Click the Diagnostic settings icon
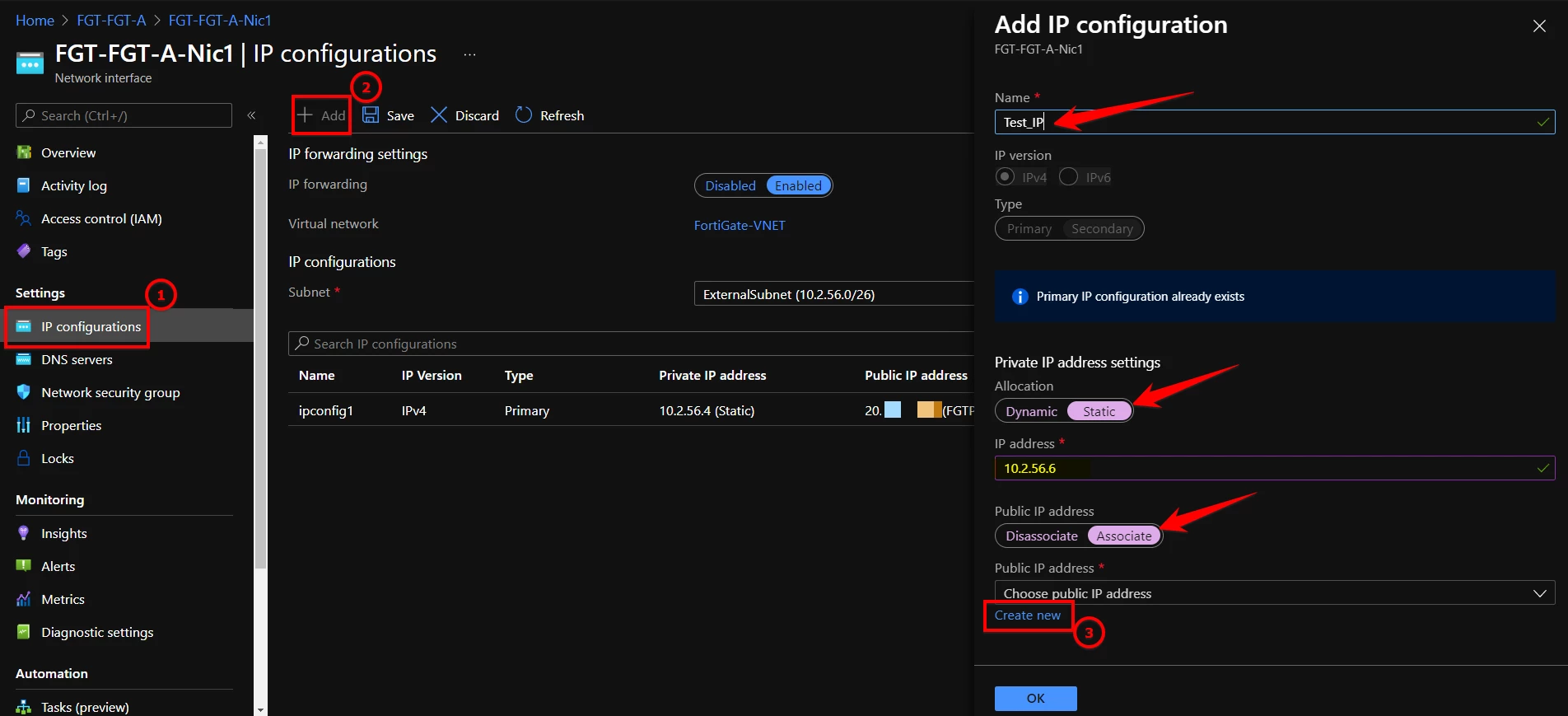Screen dimensions: 1568x716 click(x=24, y=632)
